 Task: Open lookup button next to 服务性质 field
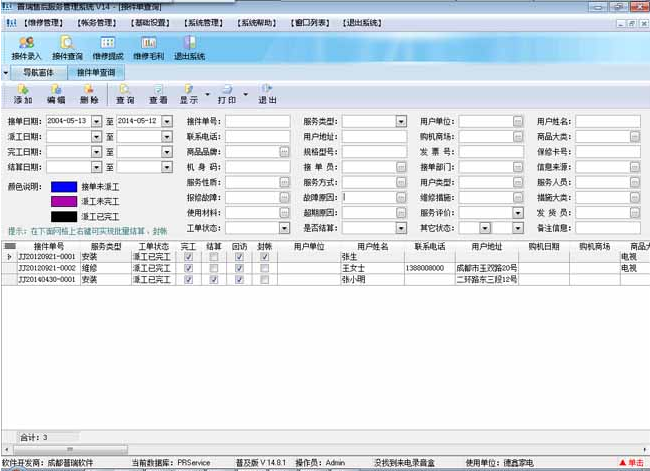click(x=284, y=182)
